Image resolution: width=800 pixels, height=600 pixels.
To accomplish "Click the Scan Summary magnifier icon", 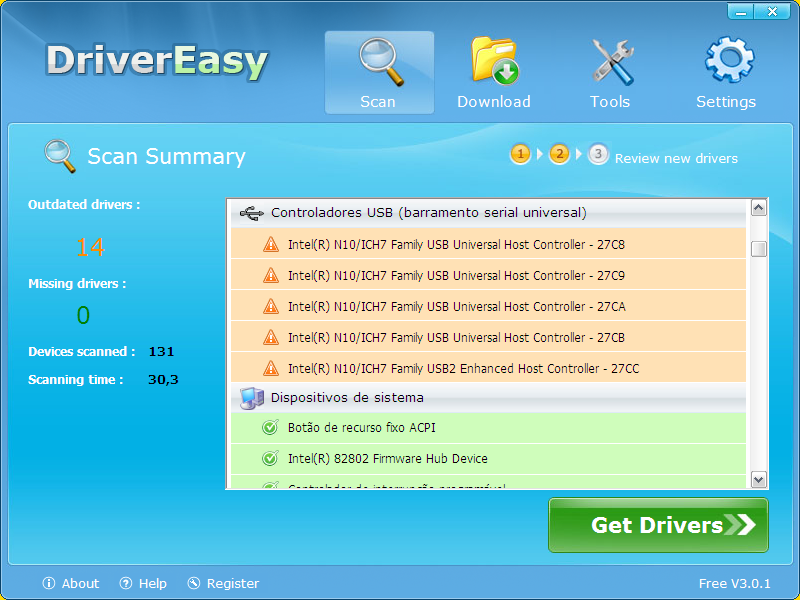I will pyautogui.click(x=60, y=156).
